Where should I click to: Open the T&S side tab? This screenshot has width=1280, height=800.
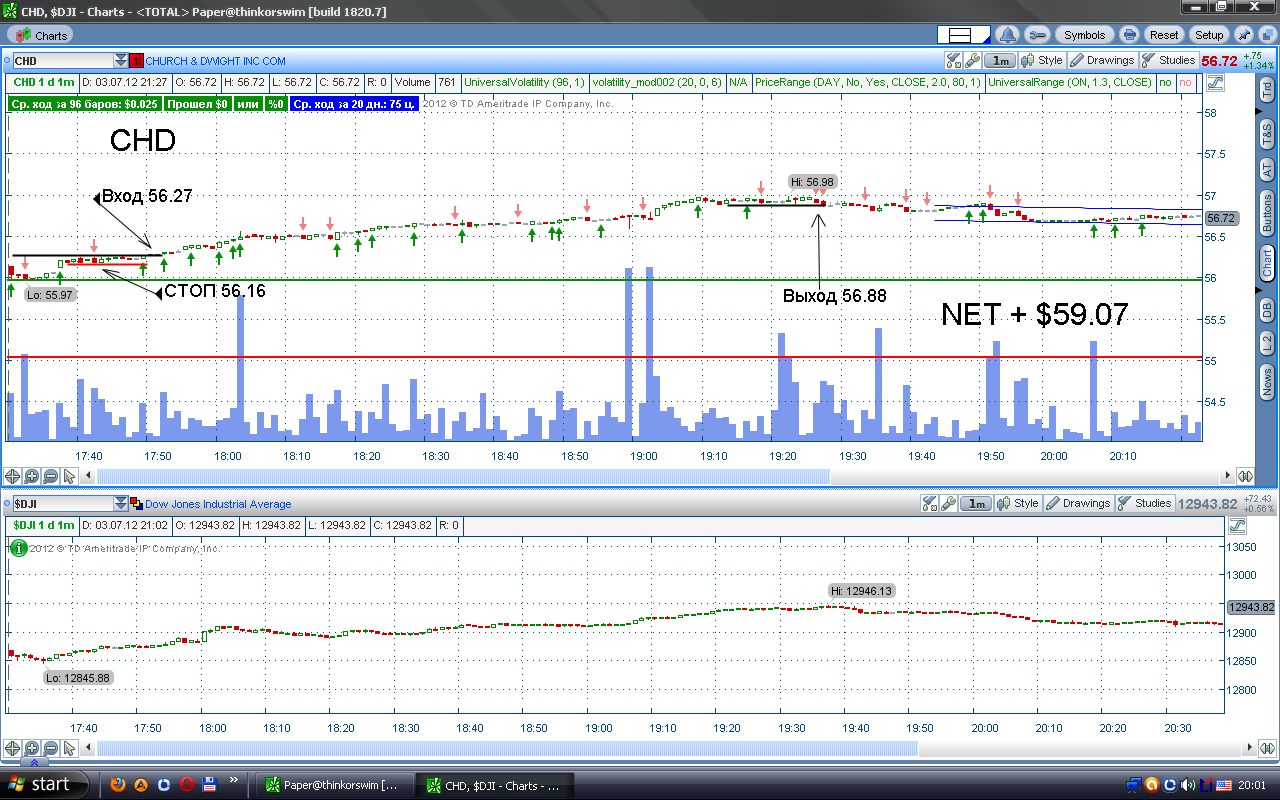[1267, 132]
